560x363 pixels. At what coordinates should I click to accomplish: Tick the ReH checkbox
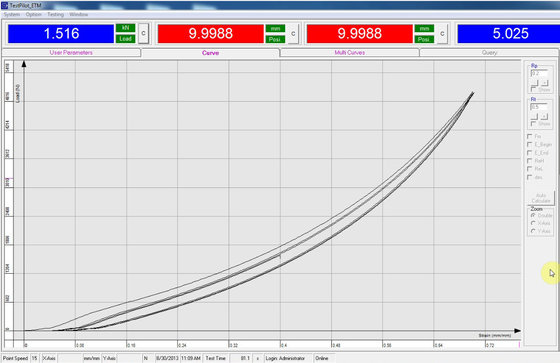[530, 161]
